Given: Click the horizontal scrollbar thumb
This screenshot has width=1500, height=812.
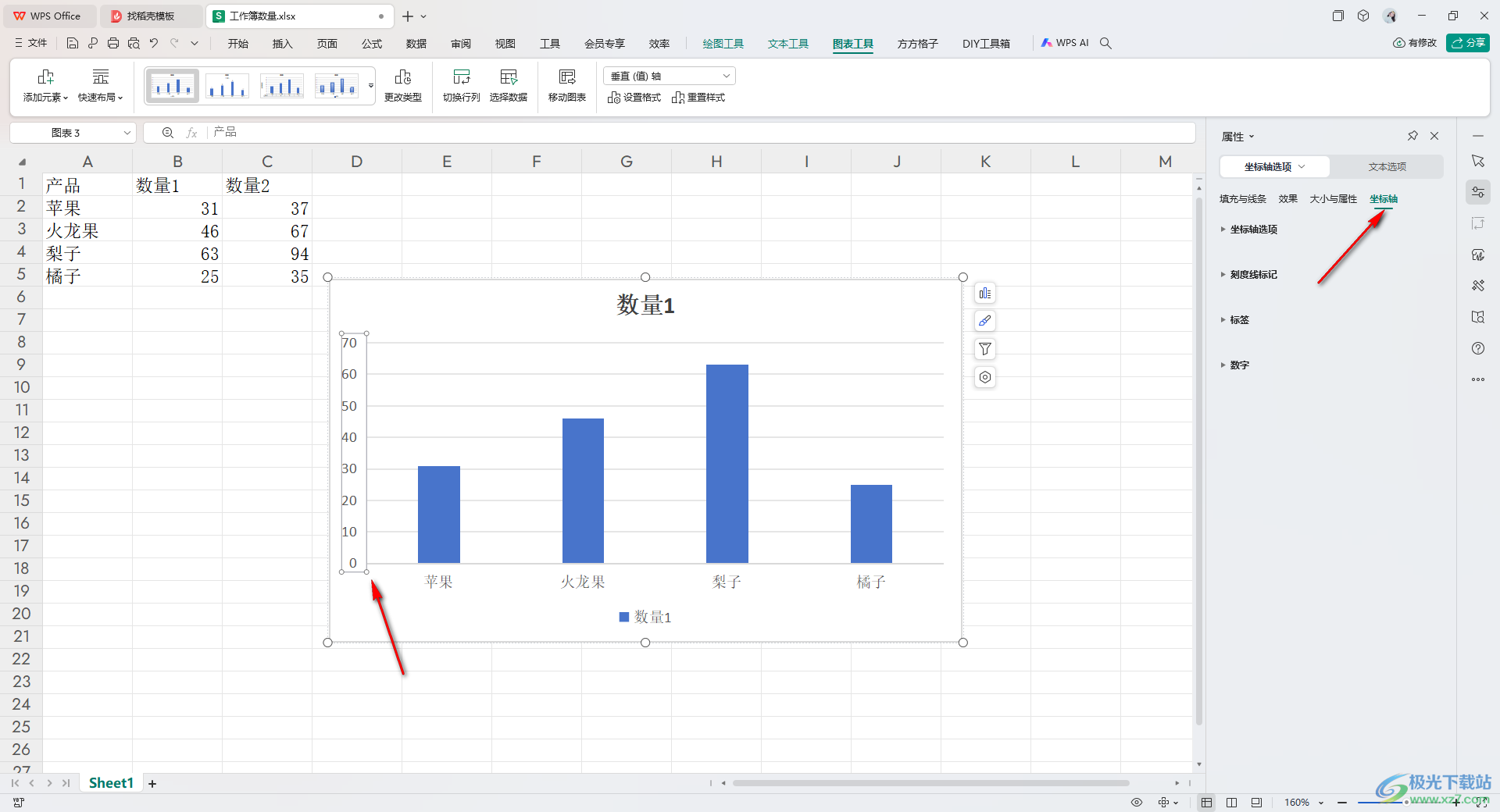Looking at the screenshot, I should click(930, 783).
